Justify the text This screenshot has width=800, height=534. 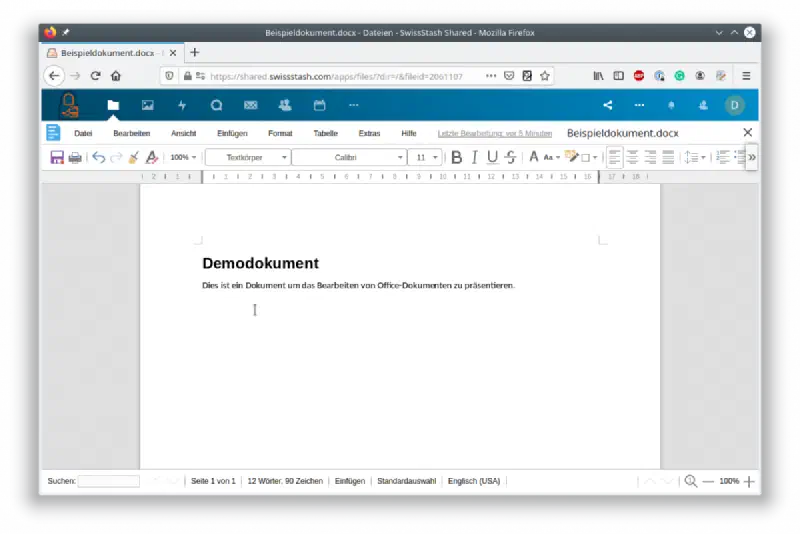click(668, 157)
